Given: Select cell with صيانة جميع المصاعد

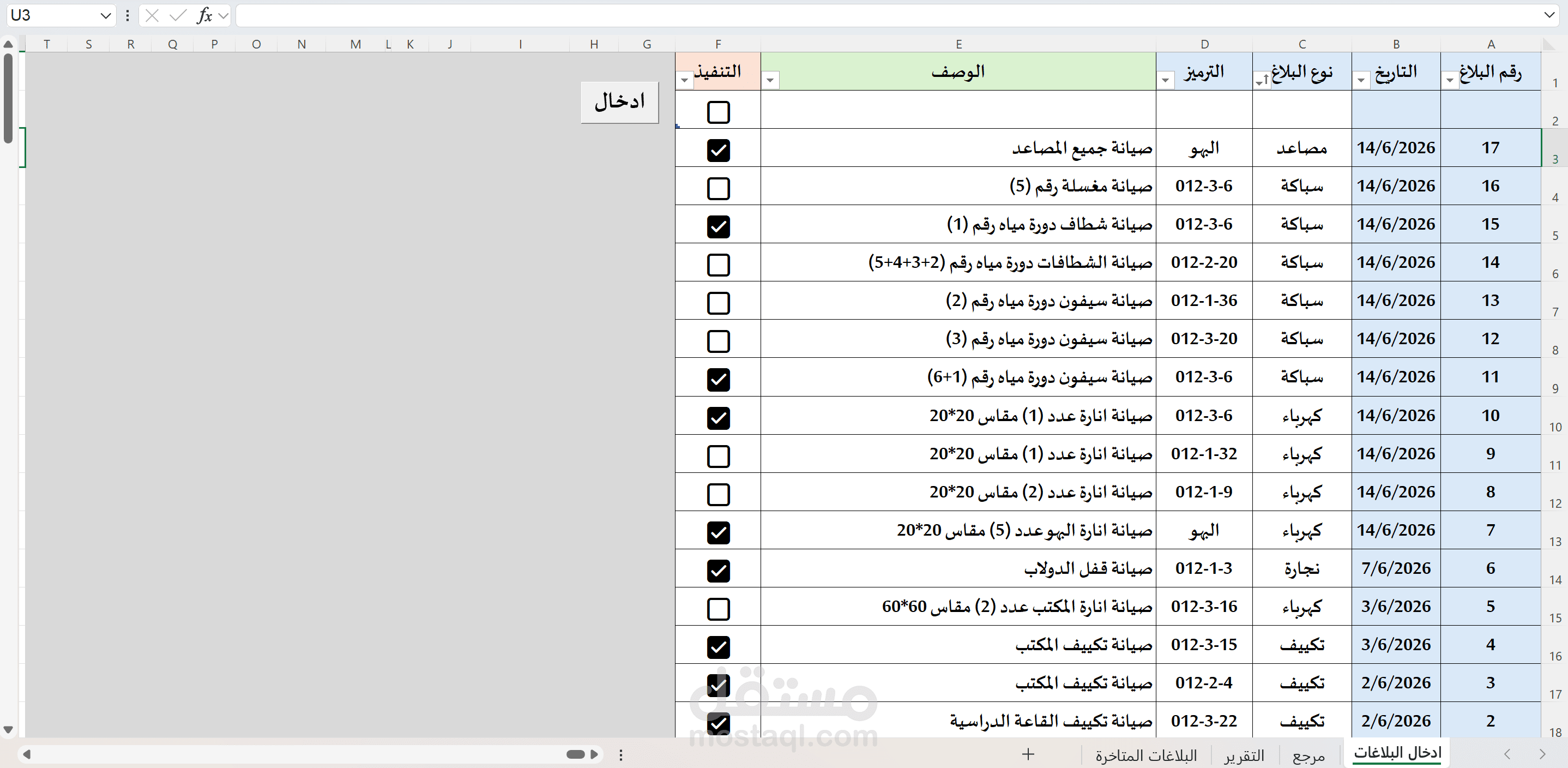Looking at the screenshot, I should point(958,148).
